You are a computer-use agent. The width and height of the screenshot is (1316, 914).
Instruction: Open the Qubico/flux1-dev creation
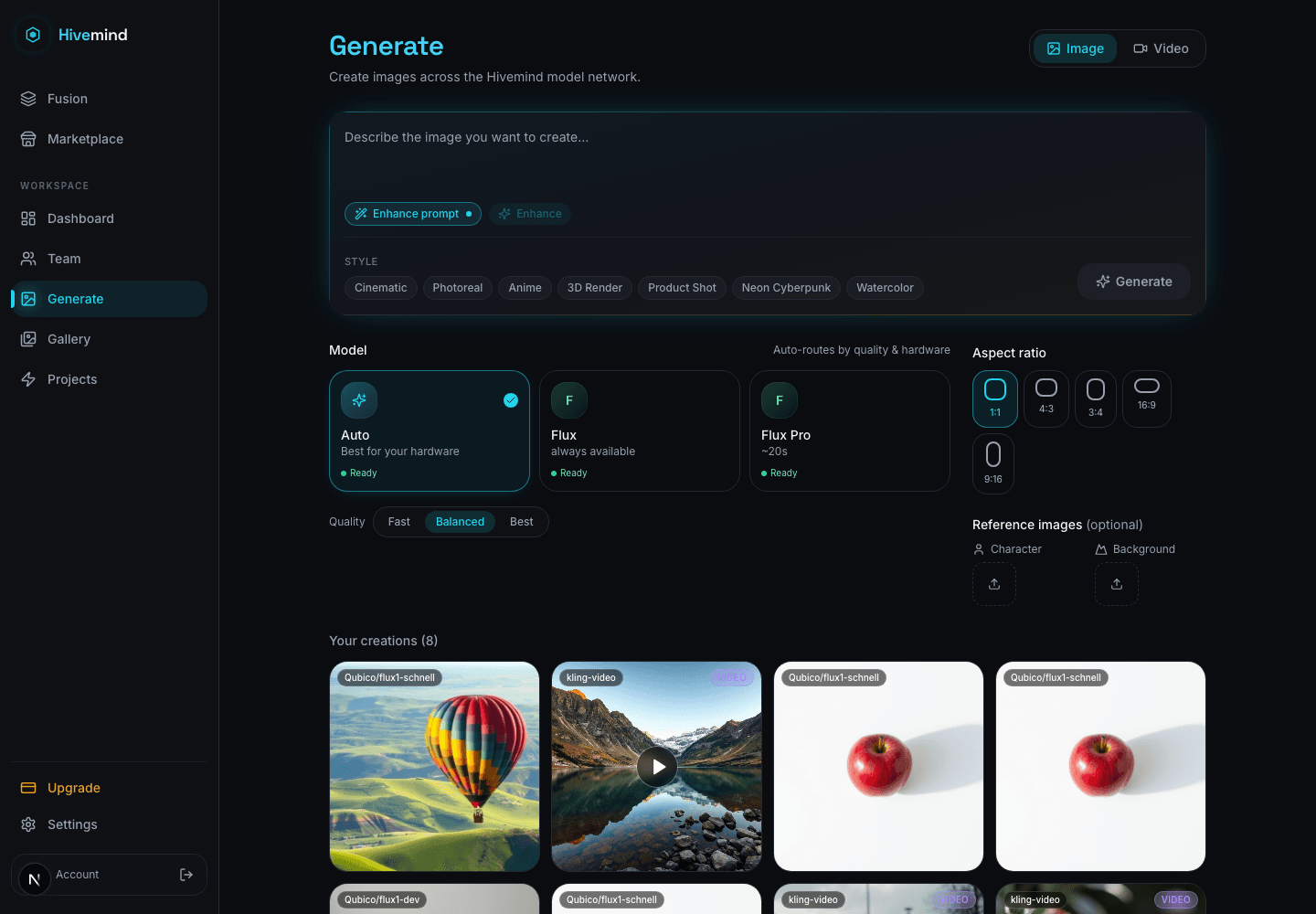tap(434, 899)
